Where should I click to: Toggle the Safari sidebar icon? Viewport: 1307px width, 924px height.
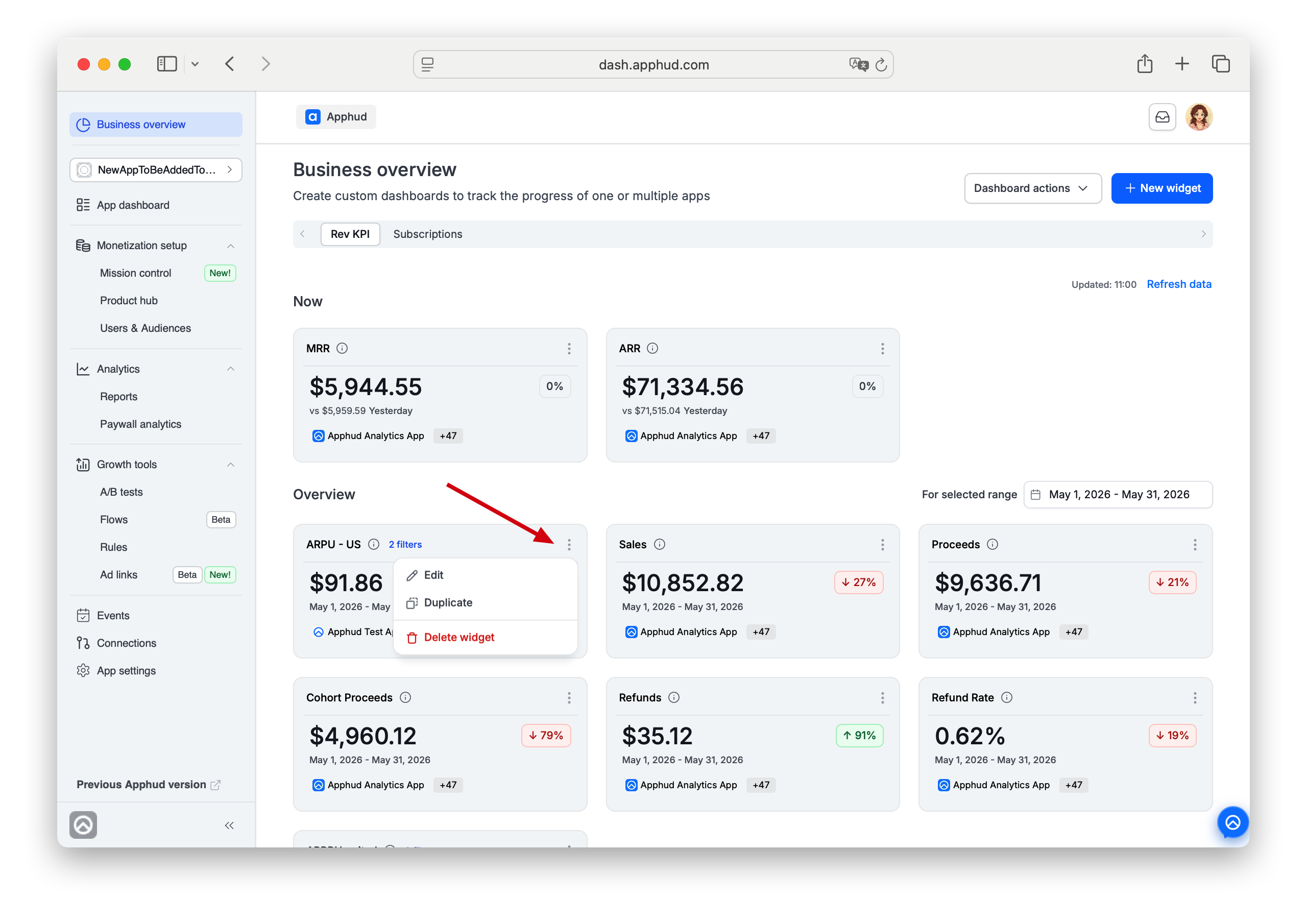coord(167,64)
